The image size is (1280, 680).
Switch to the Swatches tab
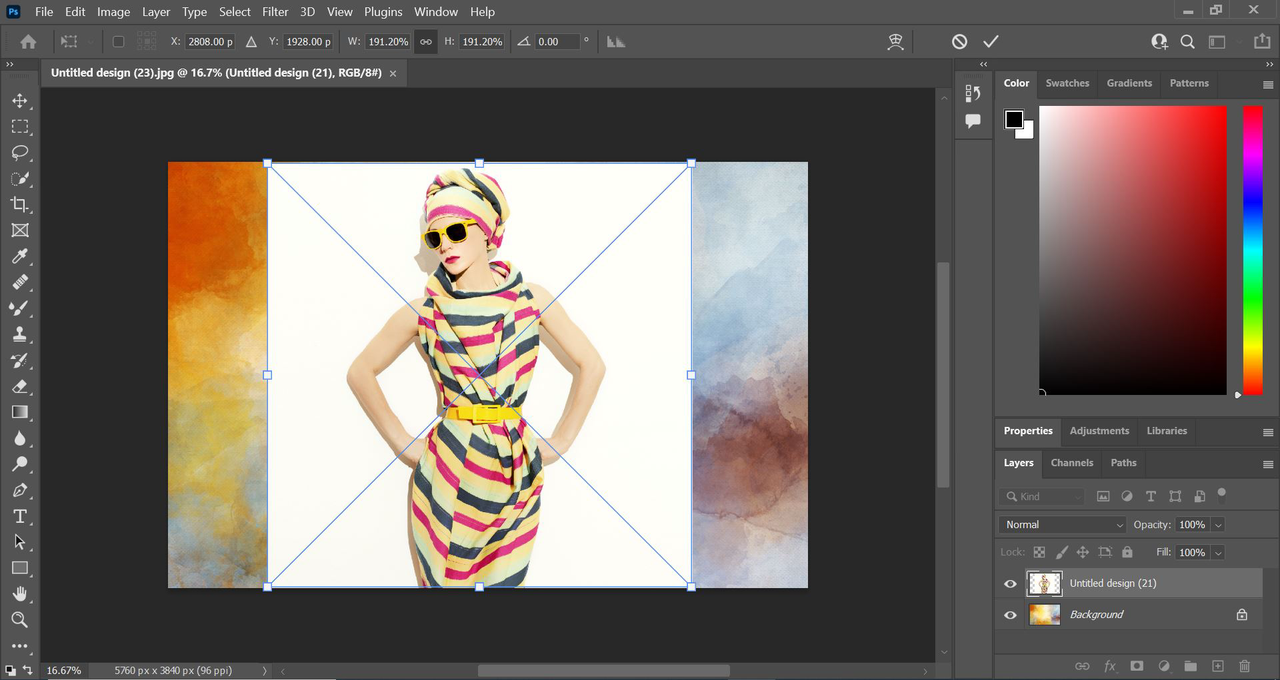(1067, 83)
